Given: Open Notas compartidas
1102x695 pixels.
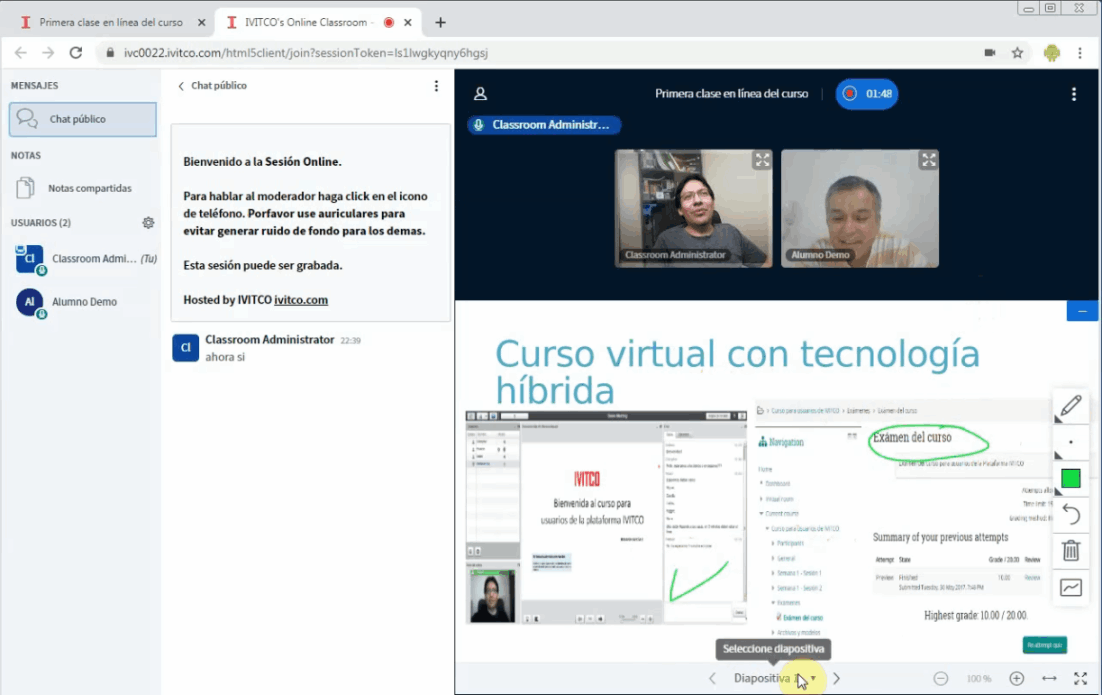Looking at the screenshot, I should [89, 188].
